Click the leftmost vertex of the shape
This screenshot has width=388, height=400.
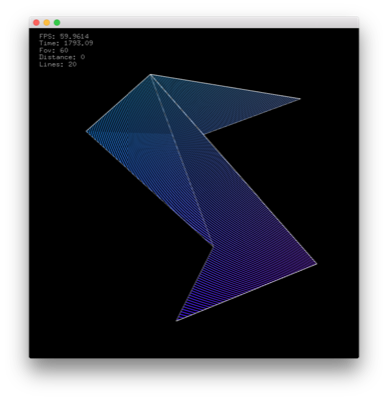(x=87, y=131)
